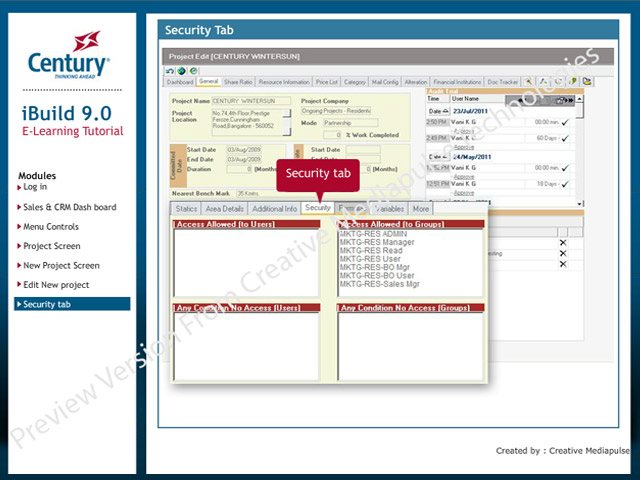This screenshot has height=480, width=640.
Task: Open the Edit New project module
Action: pos(56,285)
